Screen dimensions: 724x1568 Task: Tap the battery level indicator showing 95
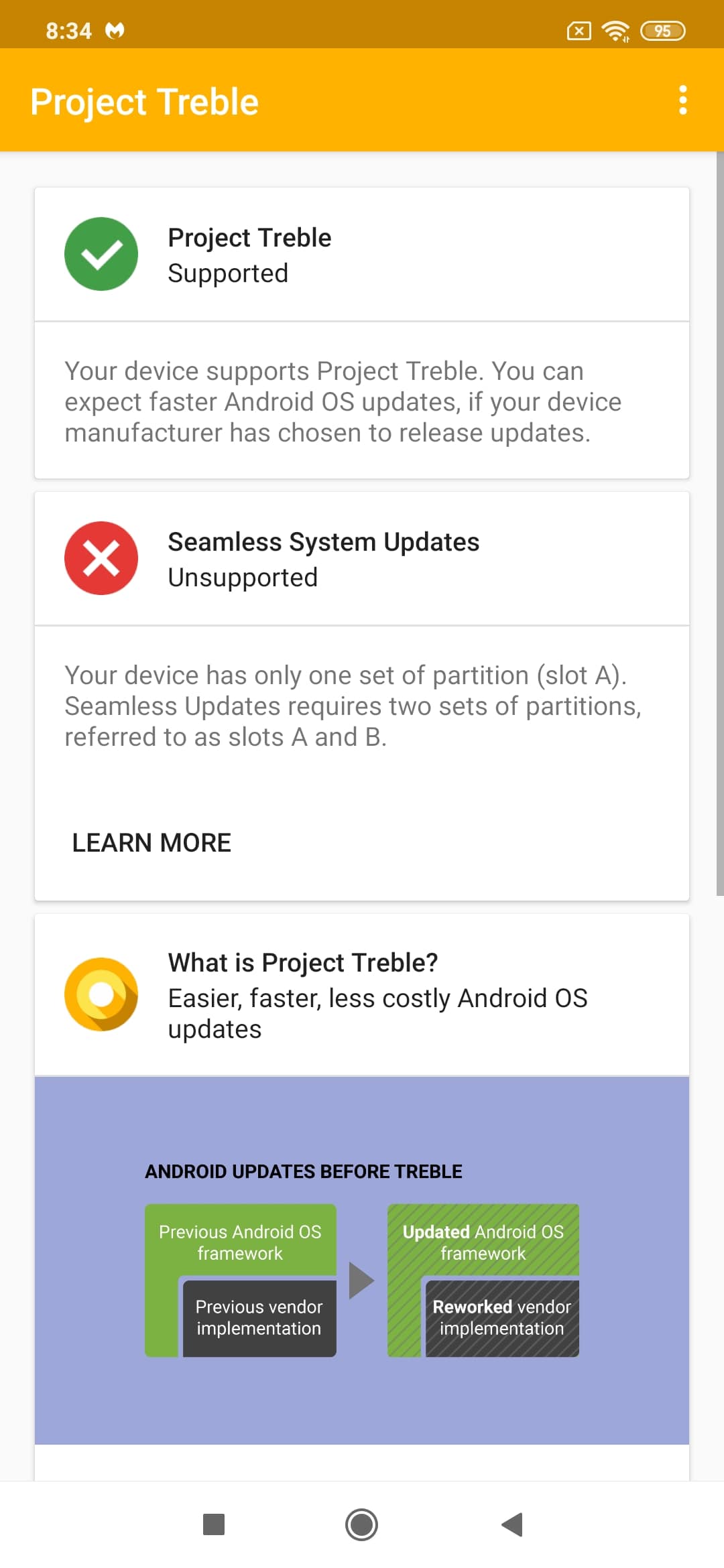[663, 31]
